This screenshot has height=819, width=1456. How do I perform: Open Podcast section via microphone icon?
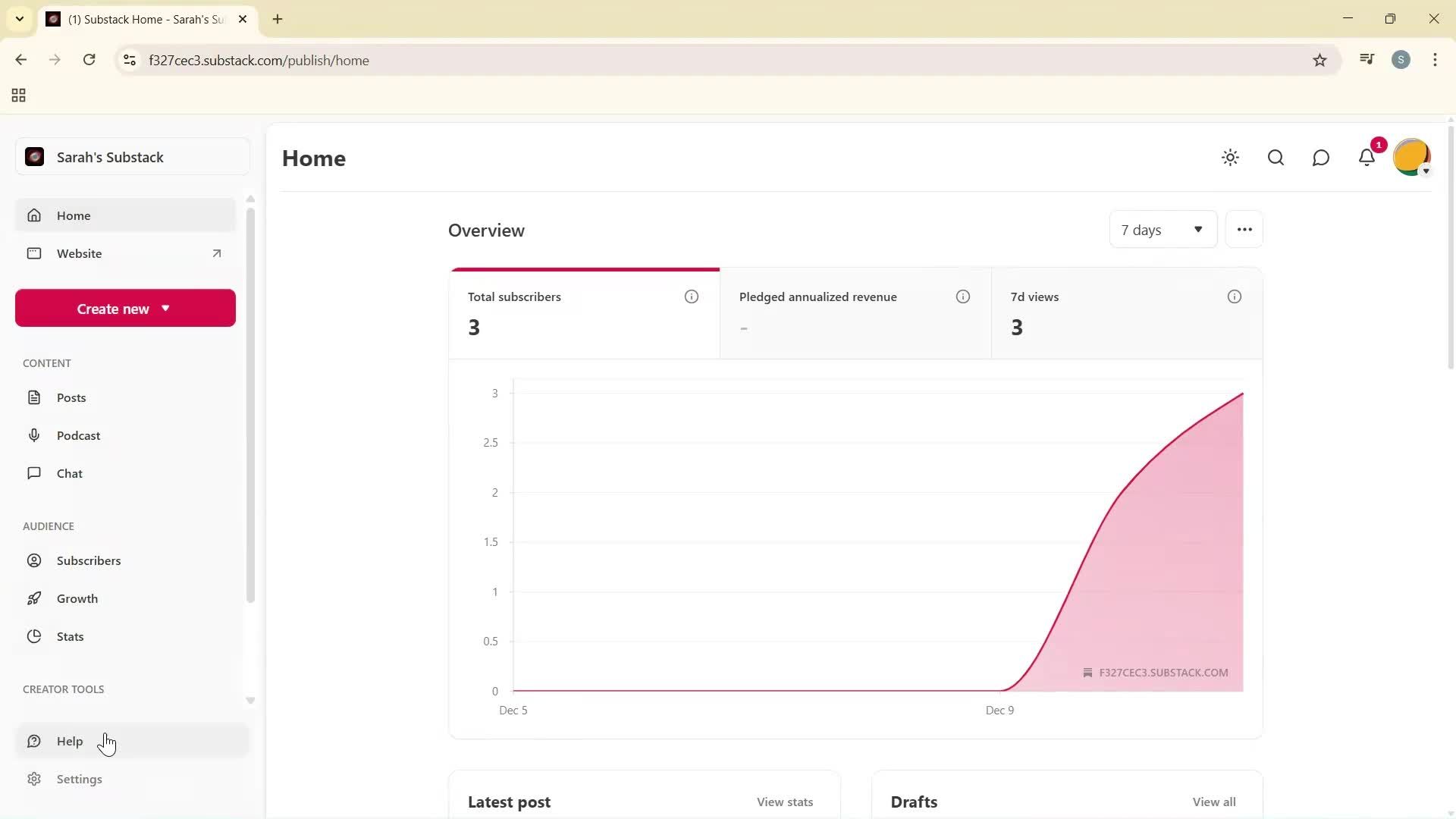[x=35, y=435]
